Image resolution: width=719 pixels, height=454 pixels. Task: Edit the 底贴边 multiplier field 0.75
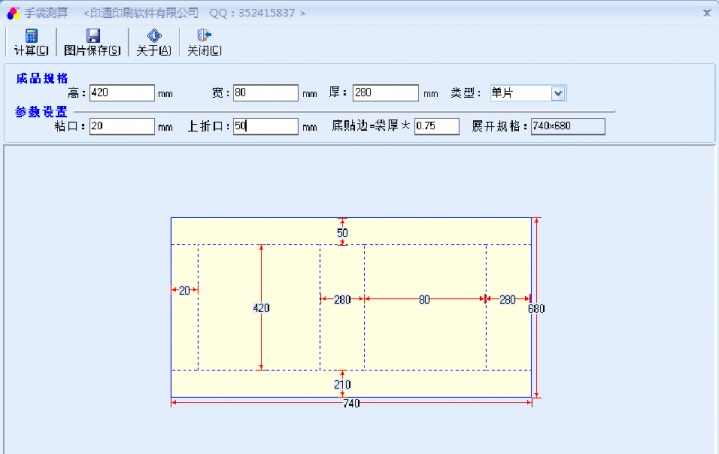(436, 127)
